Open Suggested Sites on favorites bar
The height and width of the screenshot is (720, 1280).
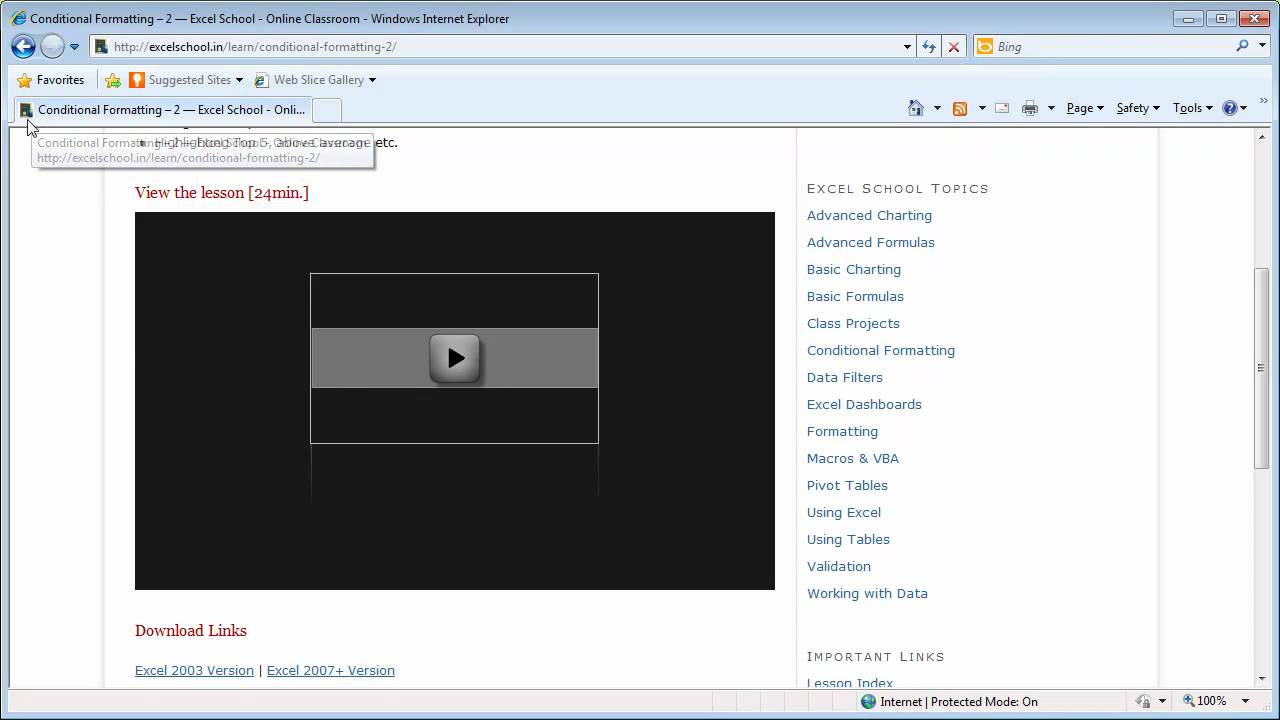(x=186, y=80)
